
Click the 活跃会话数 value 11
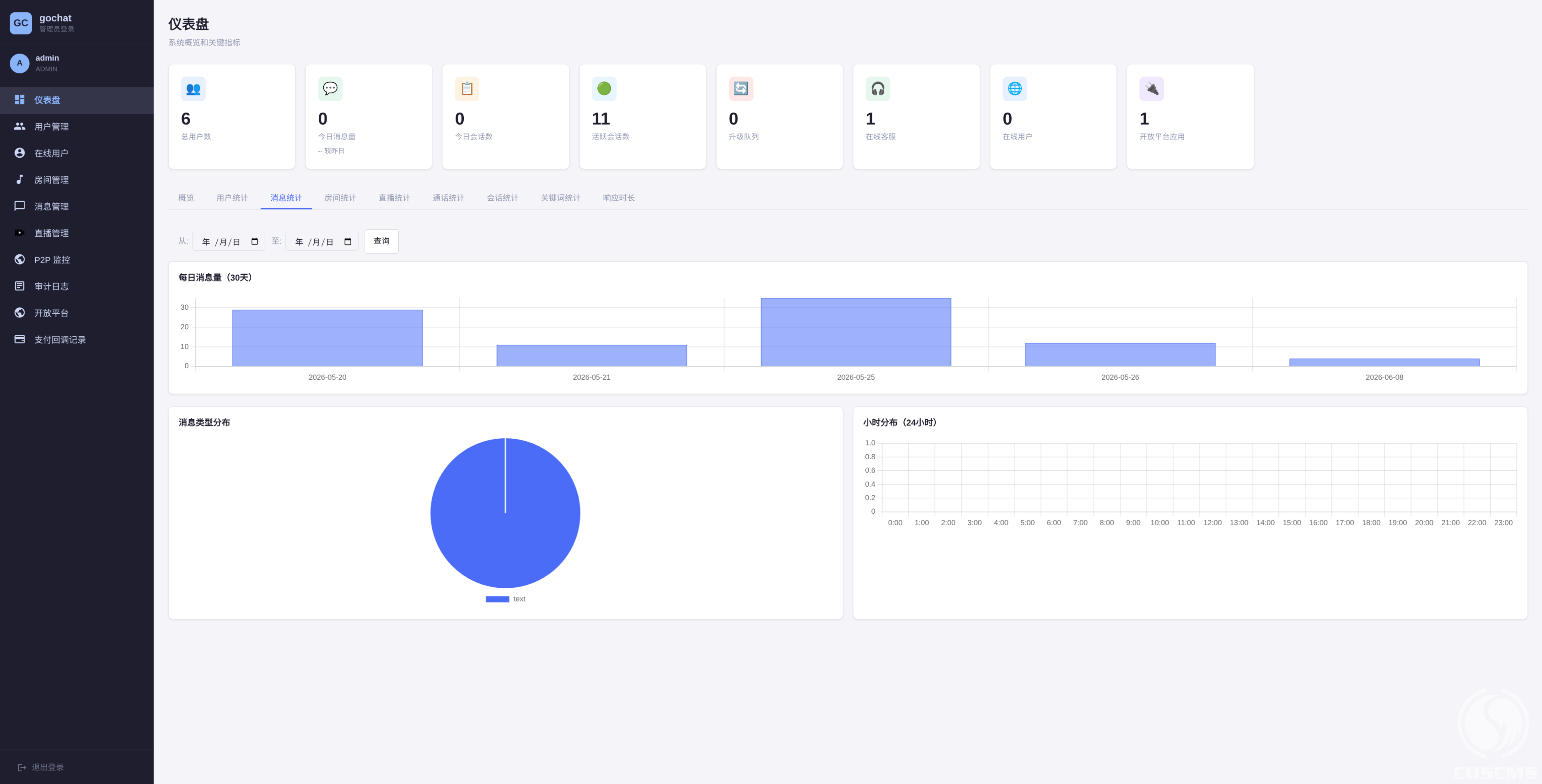[x=601, y=119]
